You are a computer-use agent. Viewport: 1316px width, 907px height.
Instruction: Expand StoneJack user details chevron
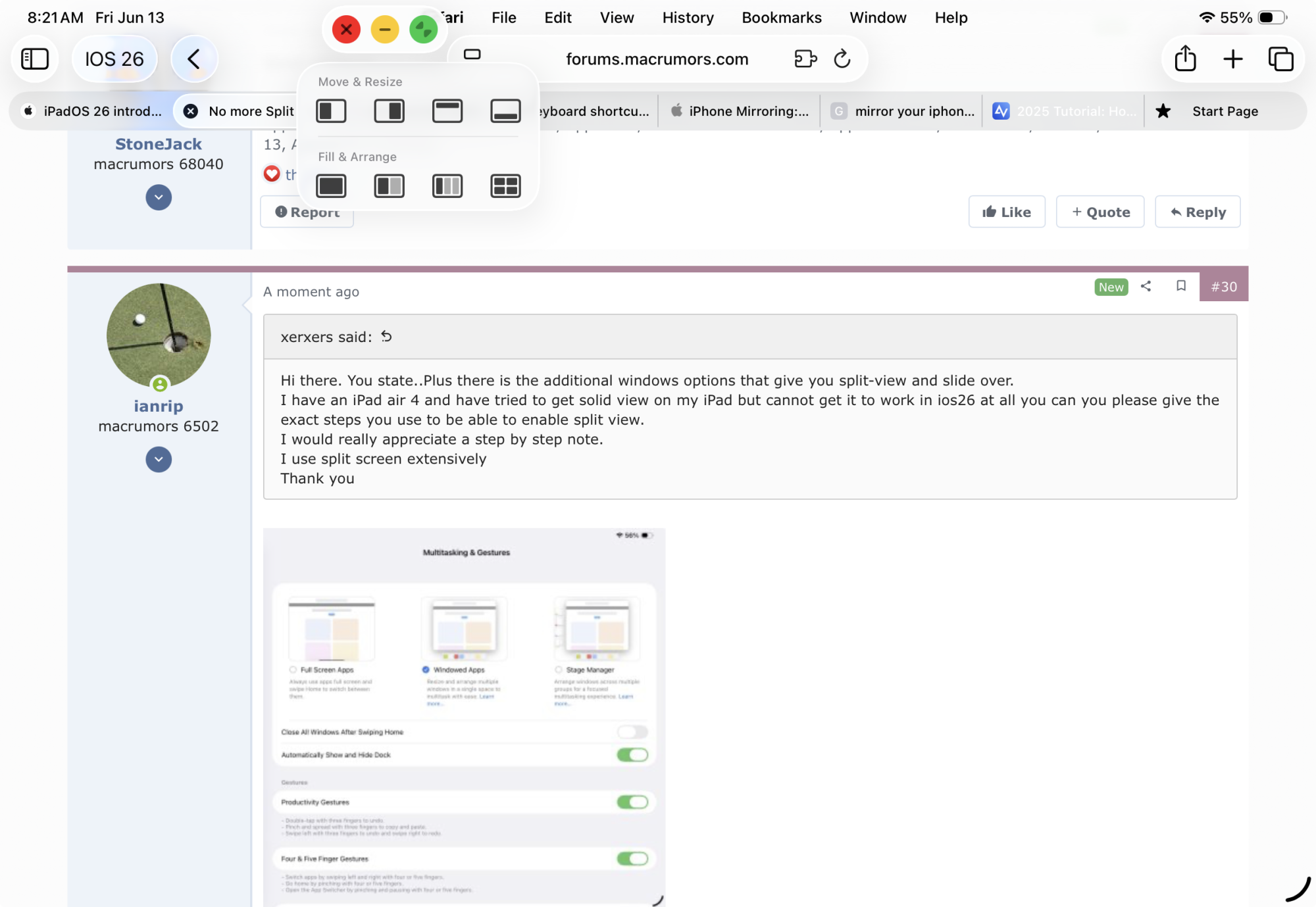[x=159, y=197]
